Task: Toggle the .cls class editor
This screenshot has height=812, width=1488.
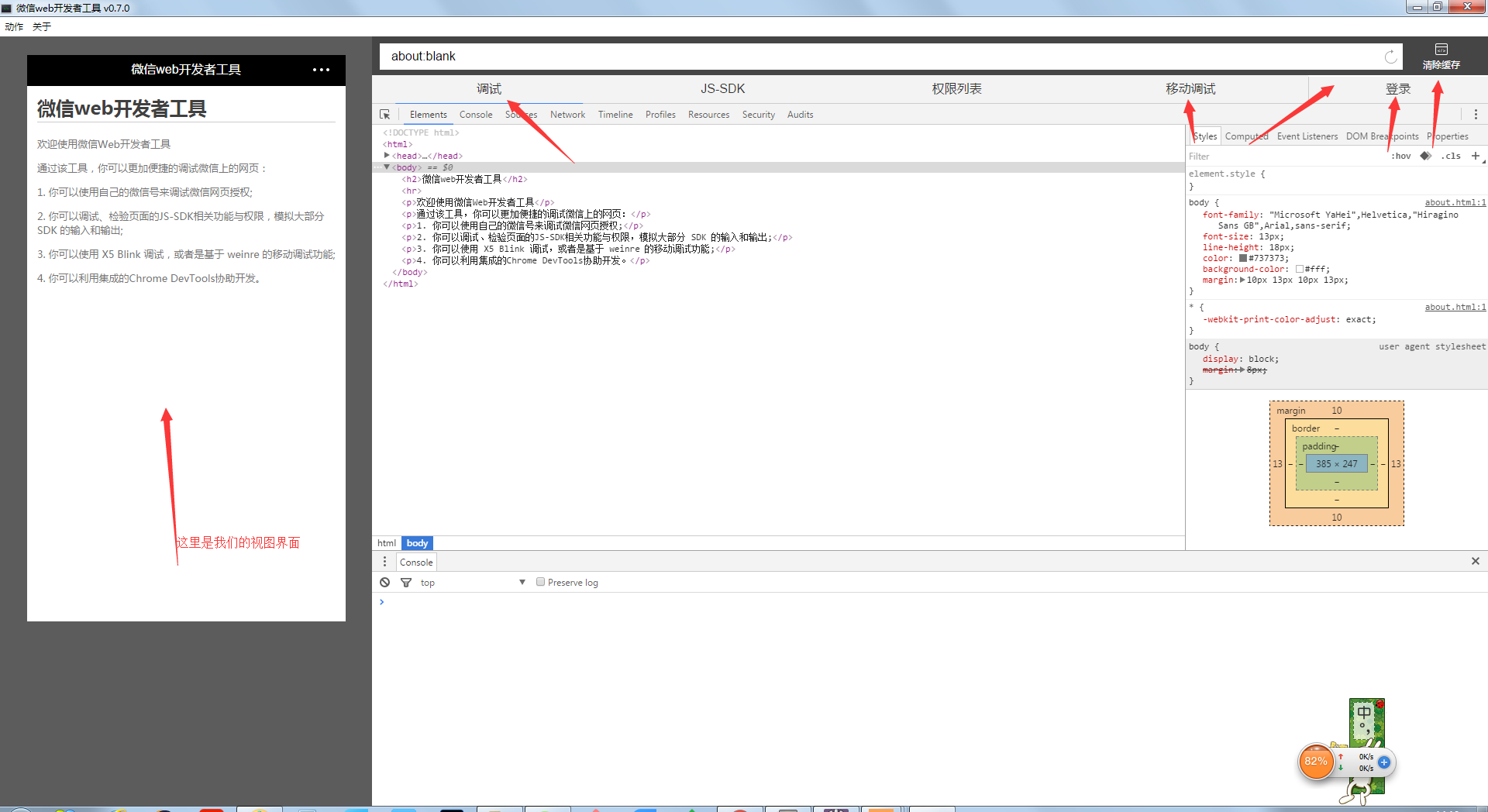Action: pyautogui.click(x=1451, y=156)
